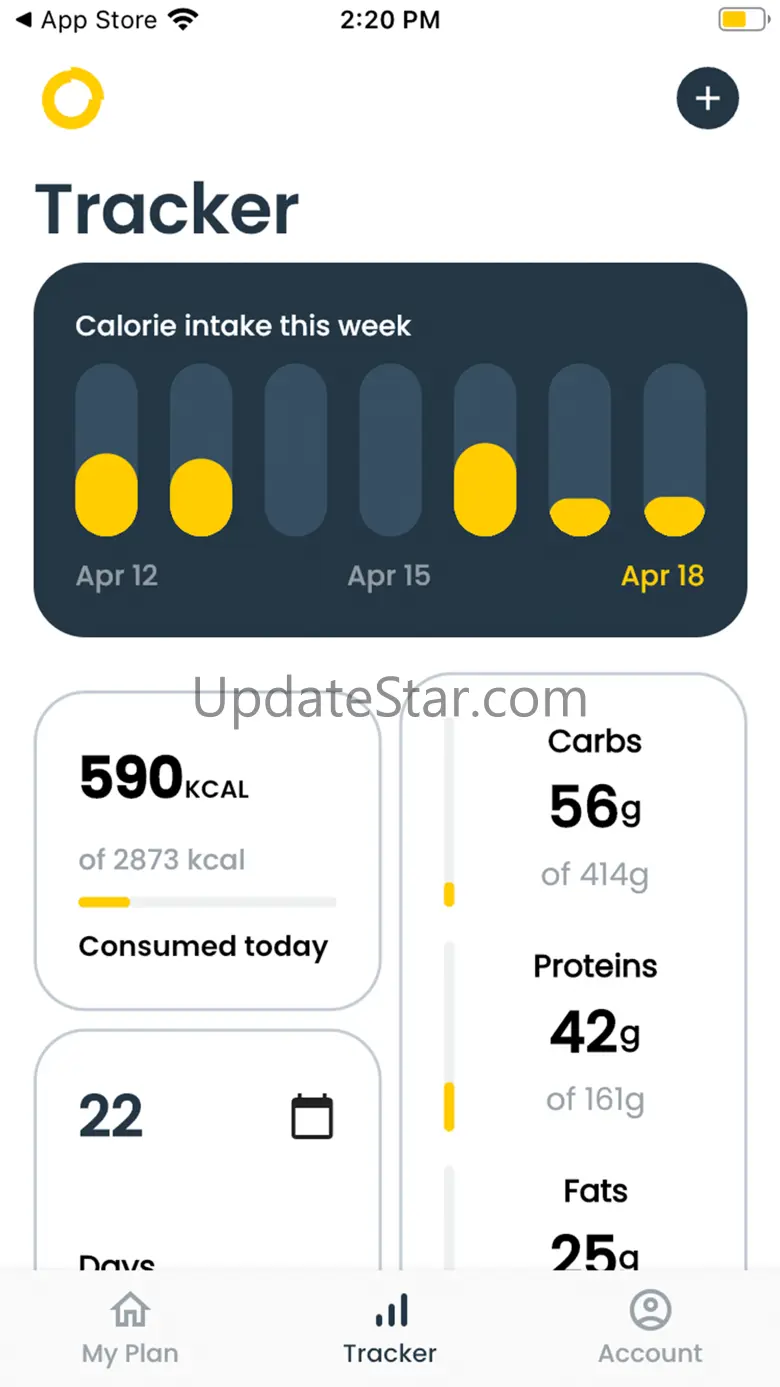Open the calendar icon on days card

click(x=312, y=1117)
